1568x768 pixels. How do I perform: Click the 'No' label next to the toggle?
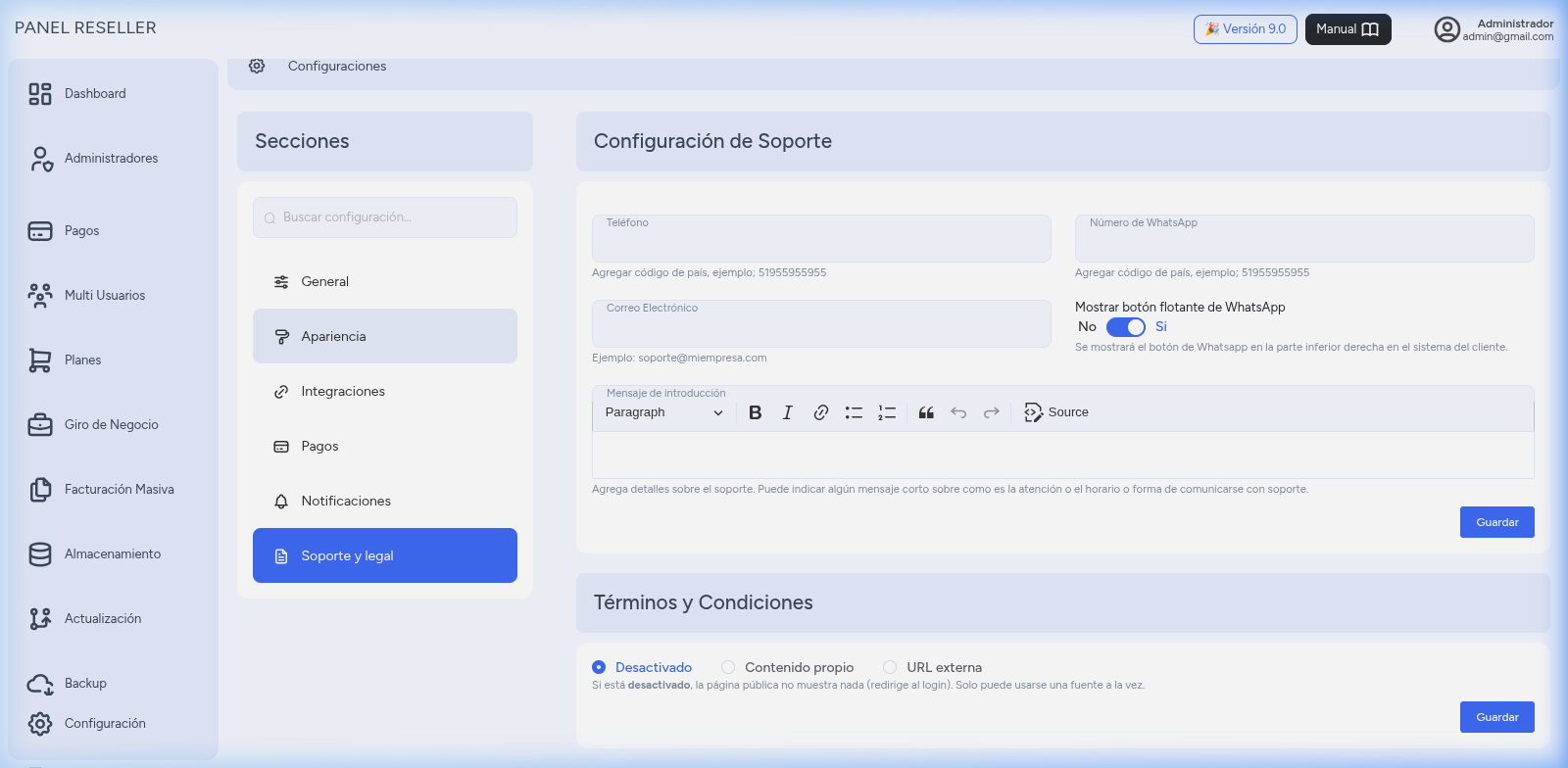coord(1087,327)
